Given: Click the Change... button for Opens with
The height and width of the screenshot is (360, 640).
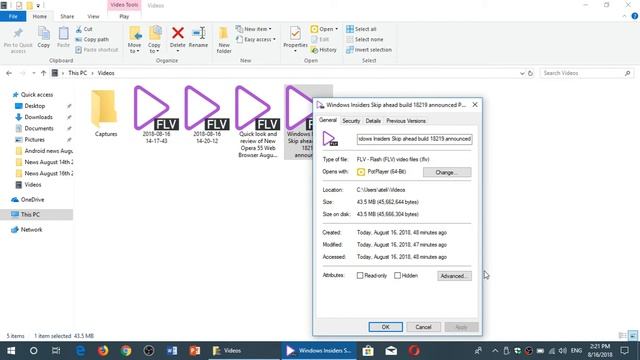Looking at the screenshot, I should (x=447, y=172).
